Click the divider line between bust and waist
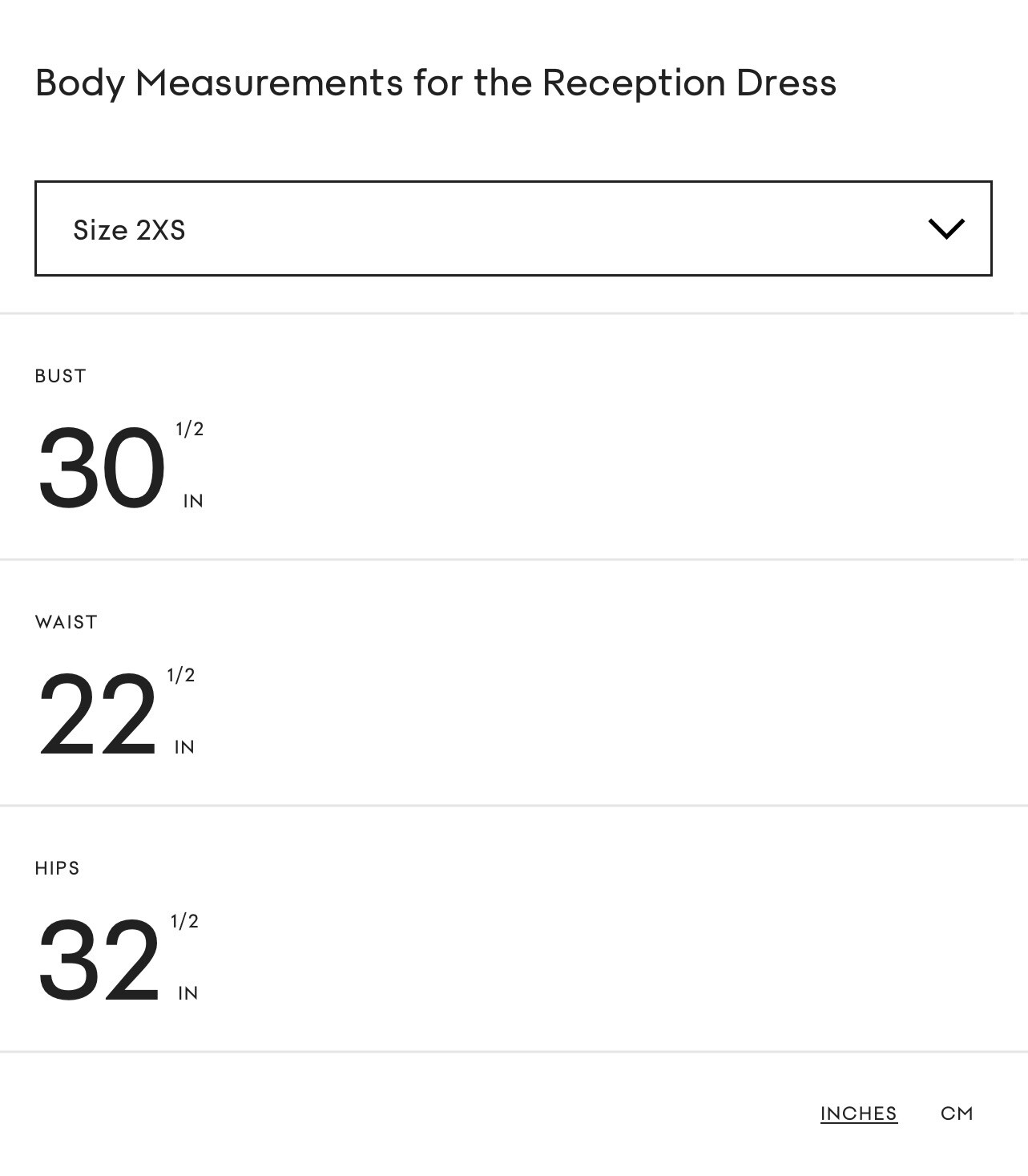The height and width of the screenshot is (1176, 1028). (513, 560)
